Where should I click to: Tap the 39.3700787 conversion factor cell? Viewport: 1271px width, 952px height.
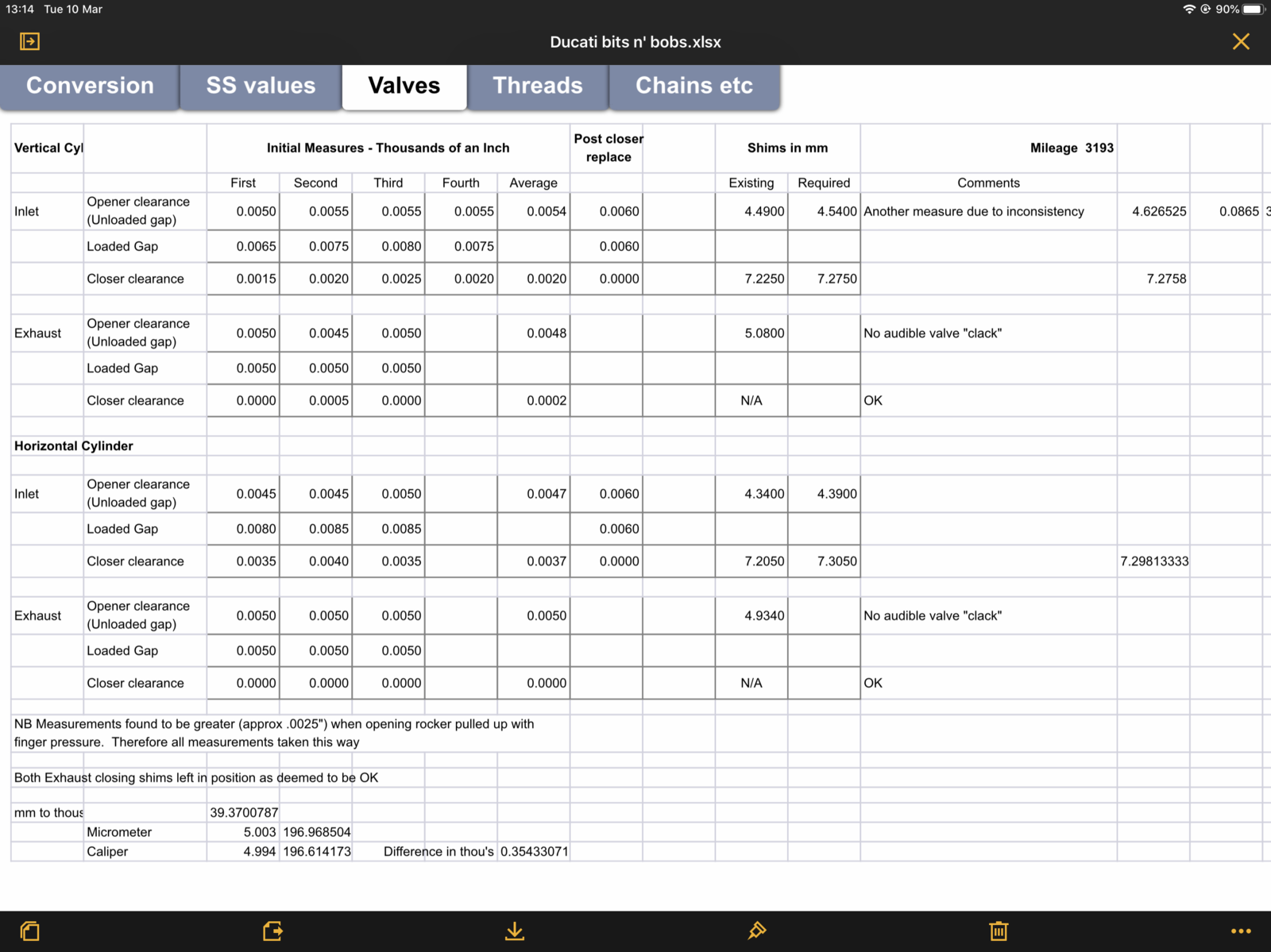[244, 812]
